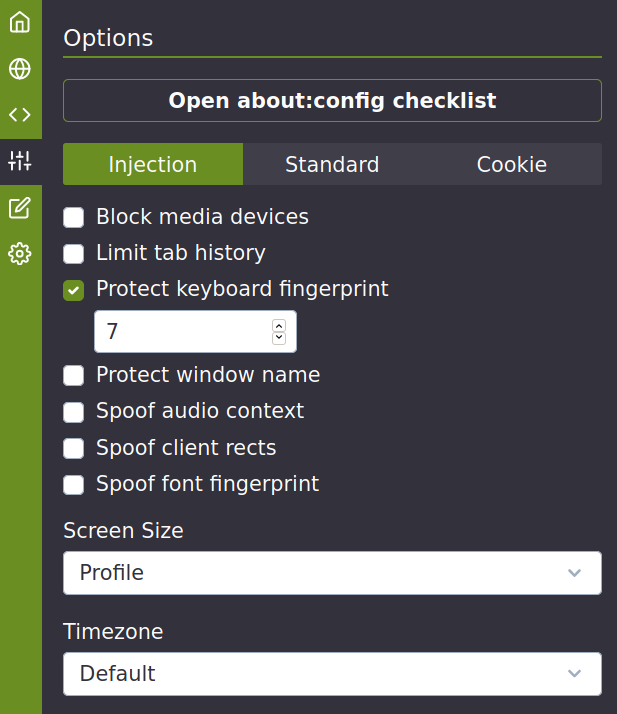Open the Home sidebar icon
Screen dimensions: 617x714
pos(20,22)
